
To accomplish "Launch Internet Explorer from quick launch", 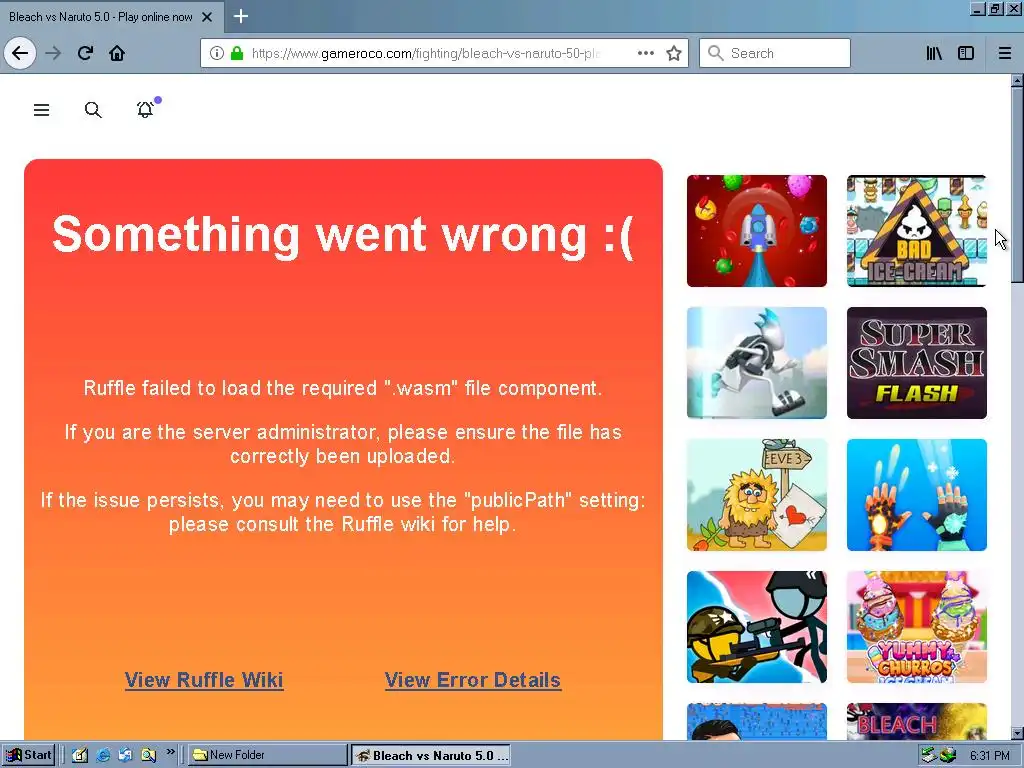I will (103, 755).
